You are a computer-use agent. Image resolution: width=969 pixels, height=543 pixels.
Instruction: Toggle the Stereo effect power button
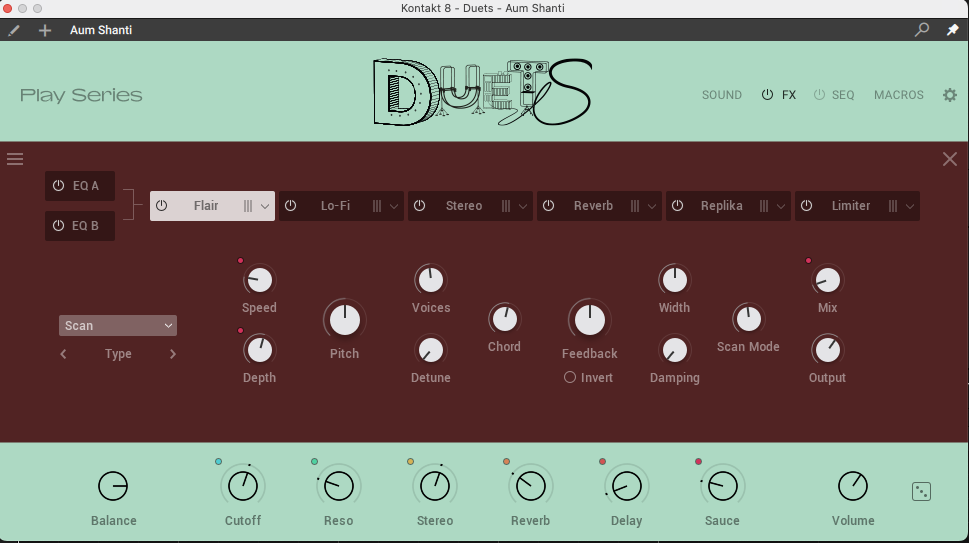(420, 206)
